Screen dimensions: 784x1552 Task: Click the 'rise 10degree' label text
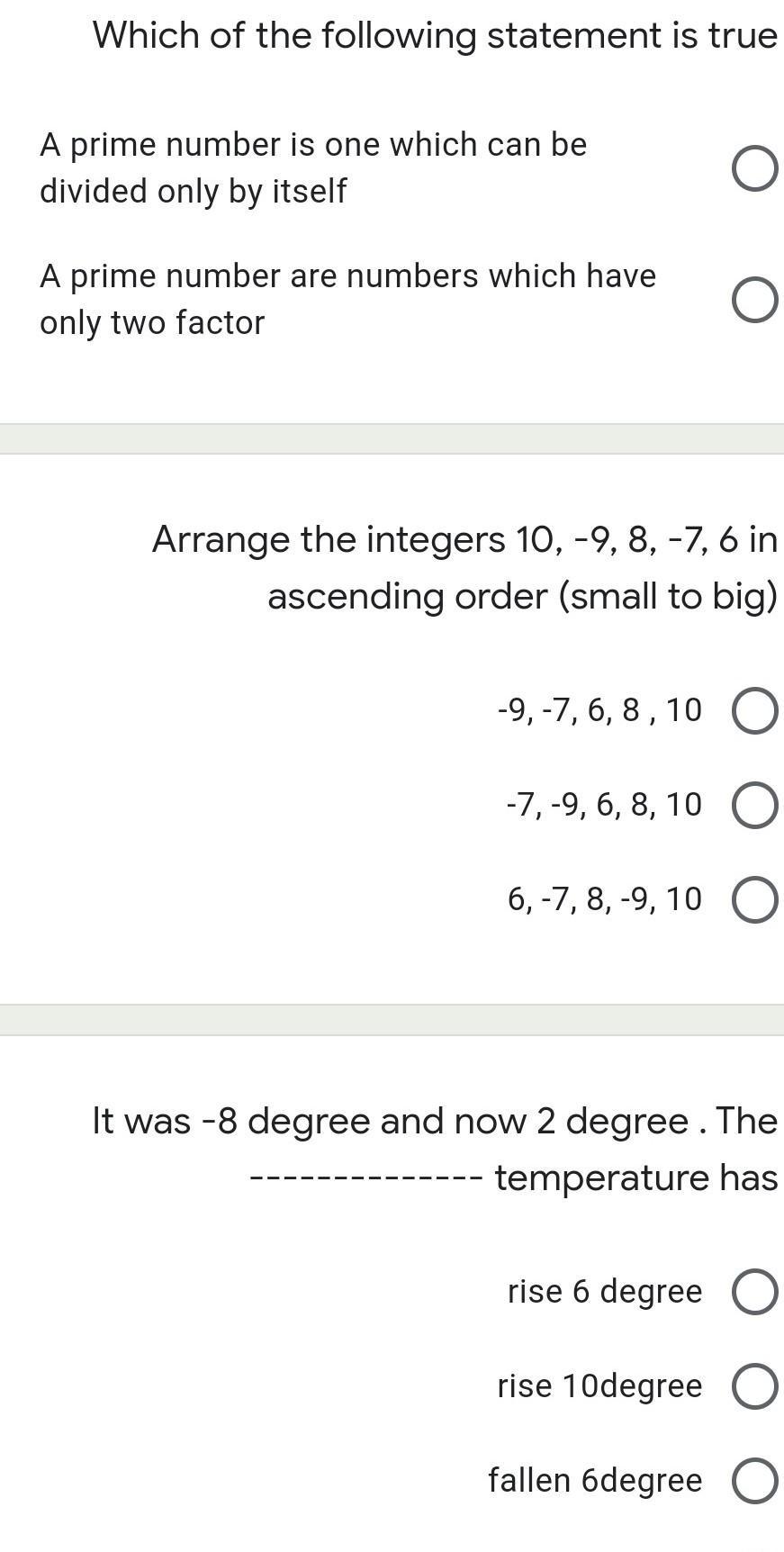tap(599, 1385)
